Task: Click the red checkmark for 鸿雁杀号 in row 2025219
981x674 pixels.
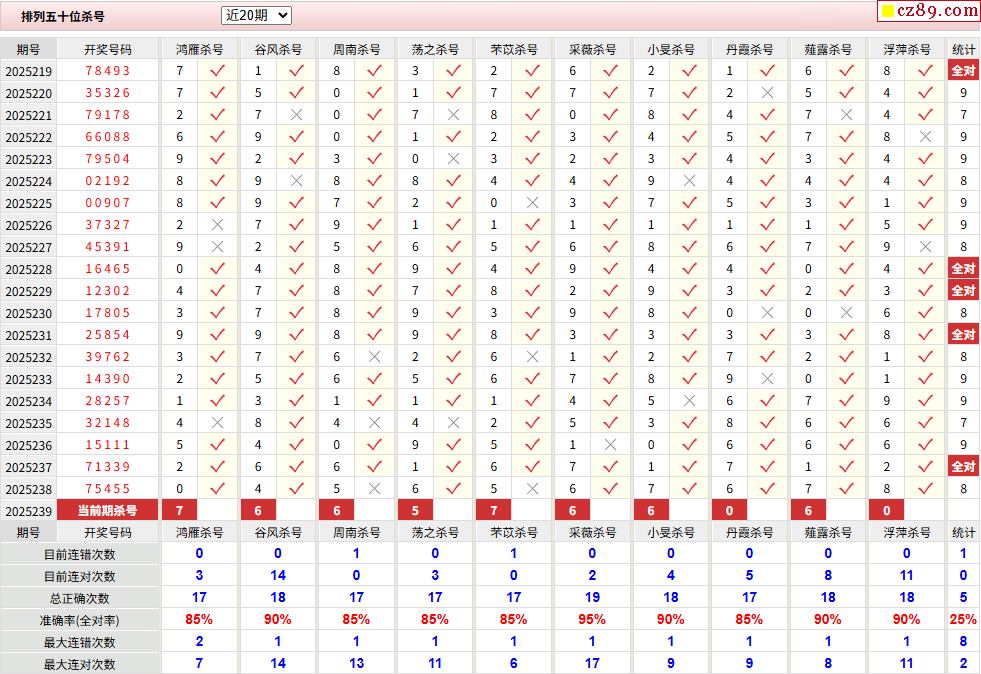Action: coord(217,71)
